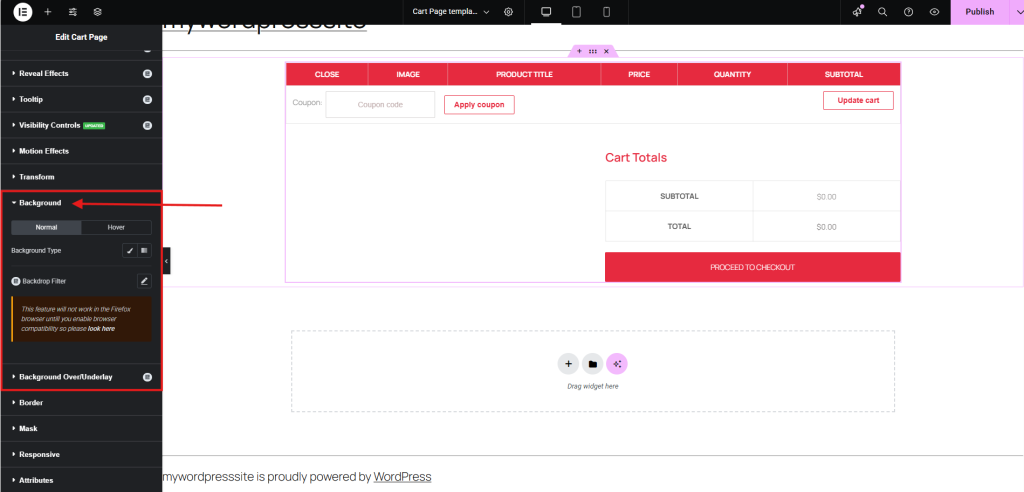Open the Elementor logo menu
The height and width of the screenshot is (492, 1024).
22,12
